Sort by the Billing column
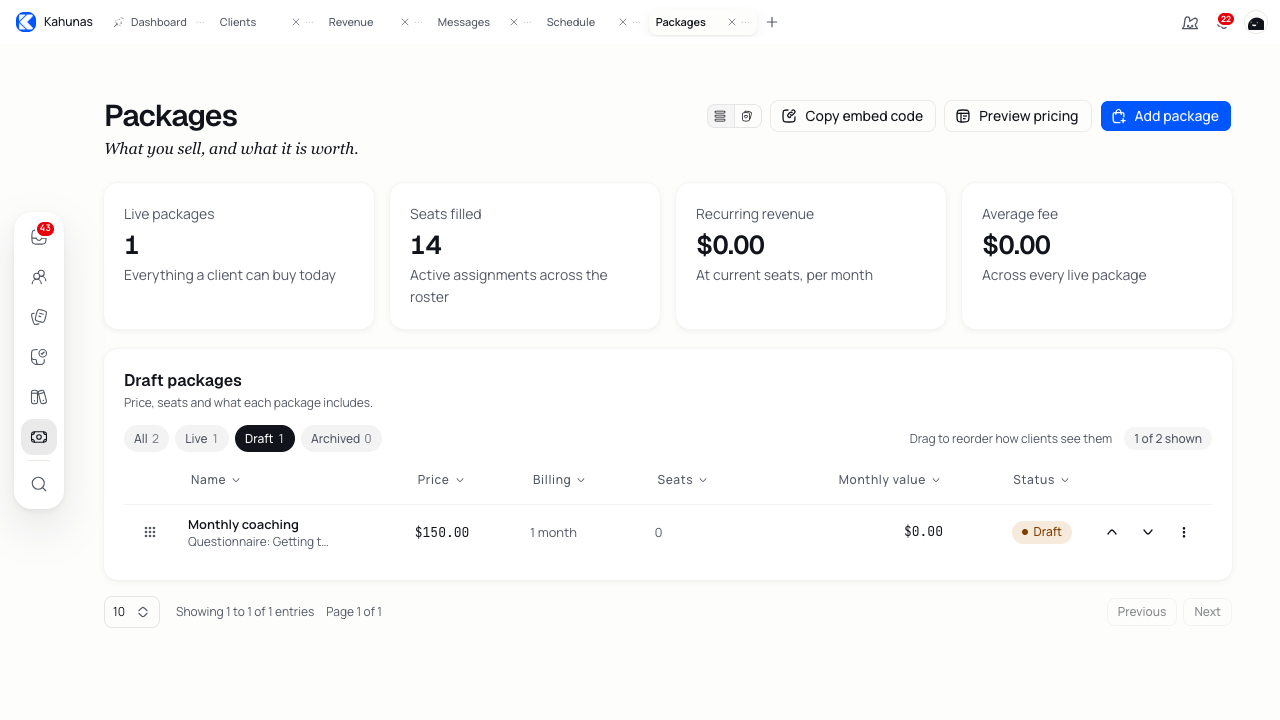The width and height of the screenshot is (1280, 720). (559, 480)
